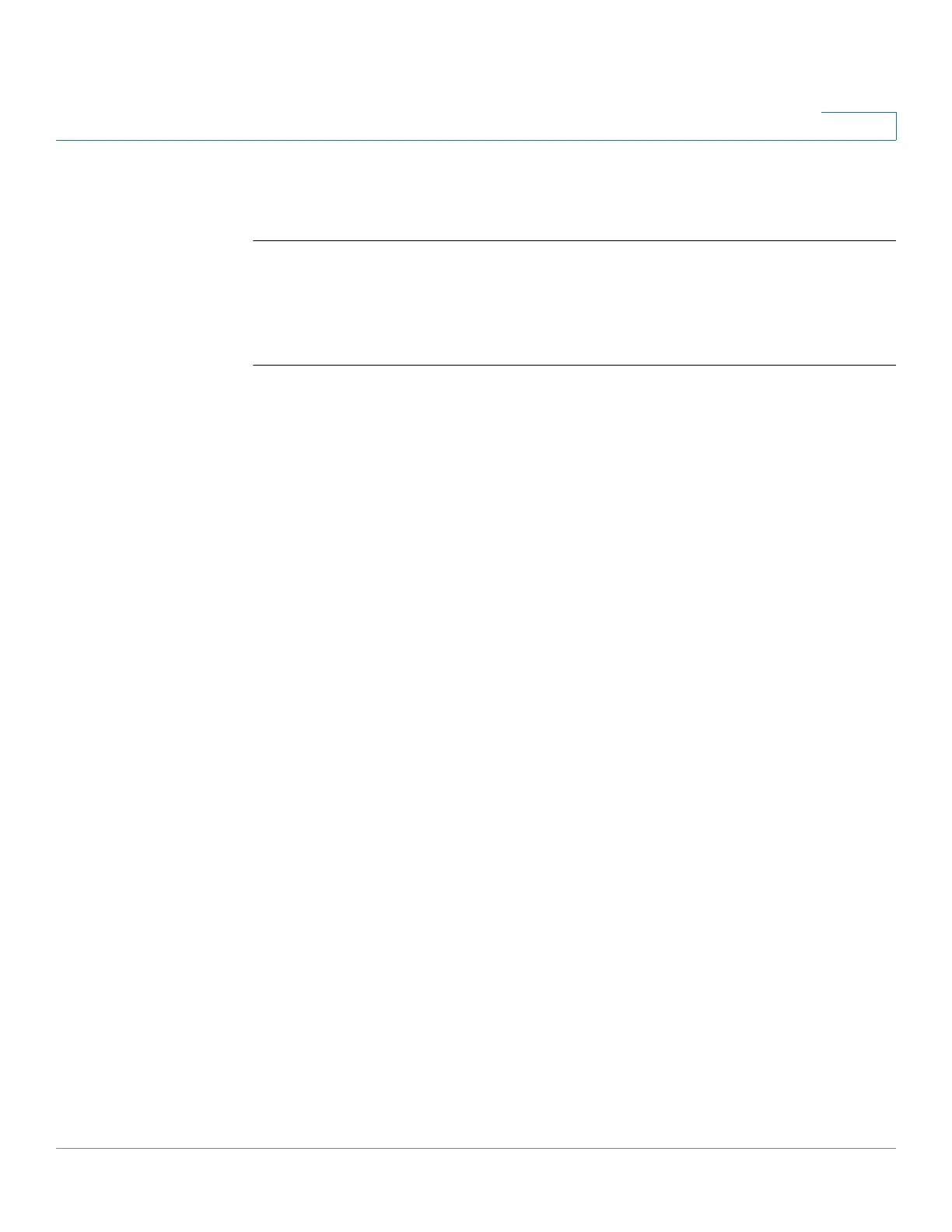Click the teal header rule line

click(476, 140)
